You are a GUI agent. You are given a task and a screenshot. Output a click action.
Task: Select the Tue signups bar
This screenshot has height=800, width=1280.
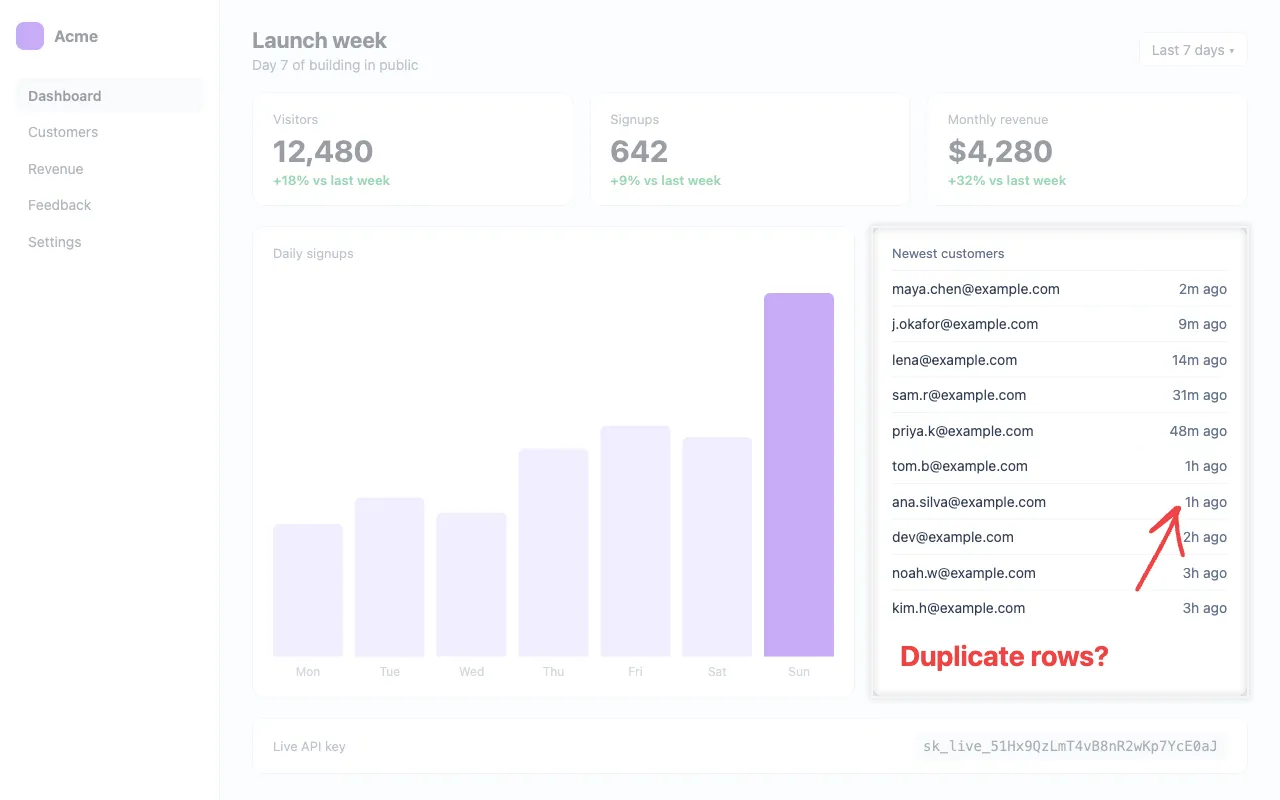(389, 577)
